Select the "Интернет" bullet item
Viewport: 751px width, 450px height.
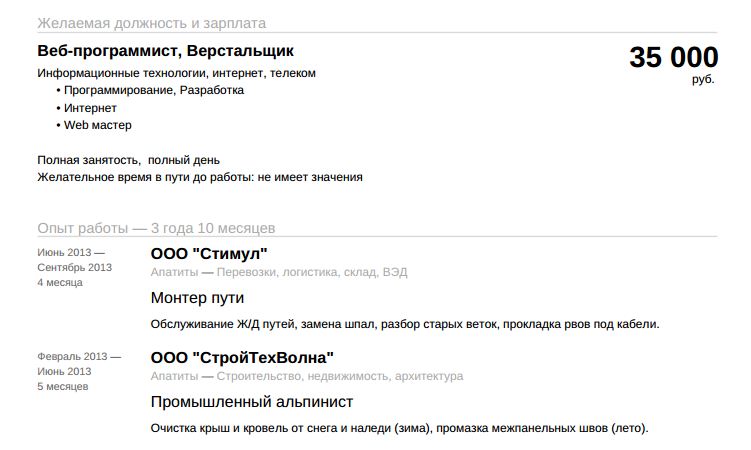point(90,108)
